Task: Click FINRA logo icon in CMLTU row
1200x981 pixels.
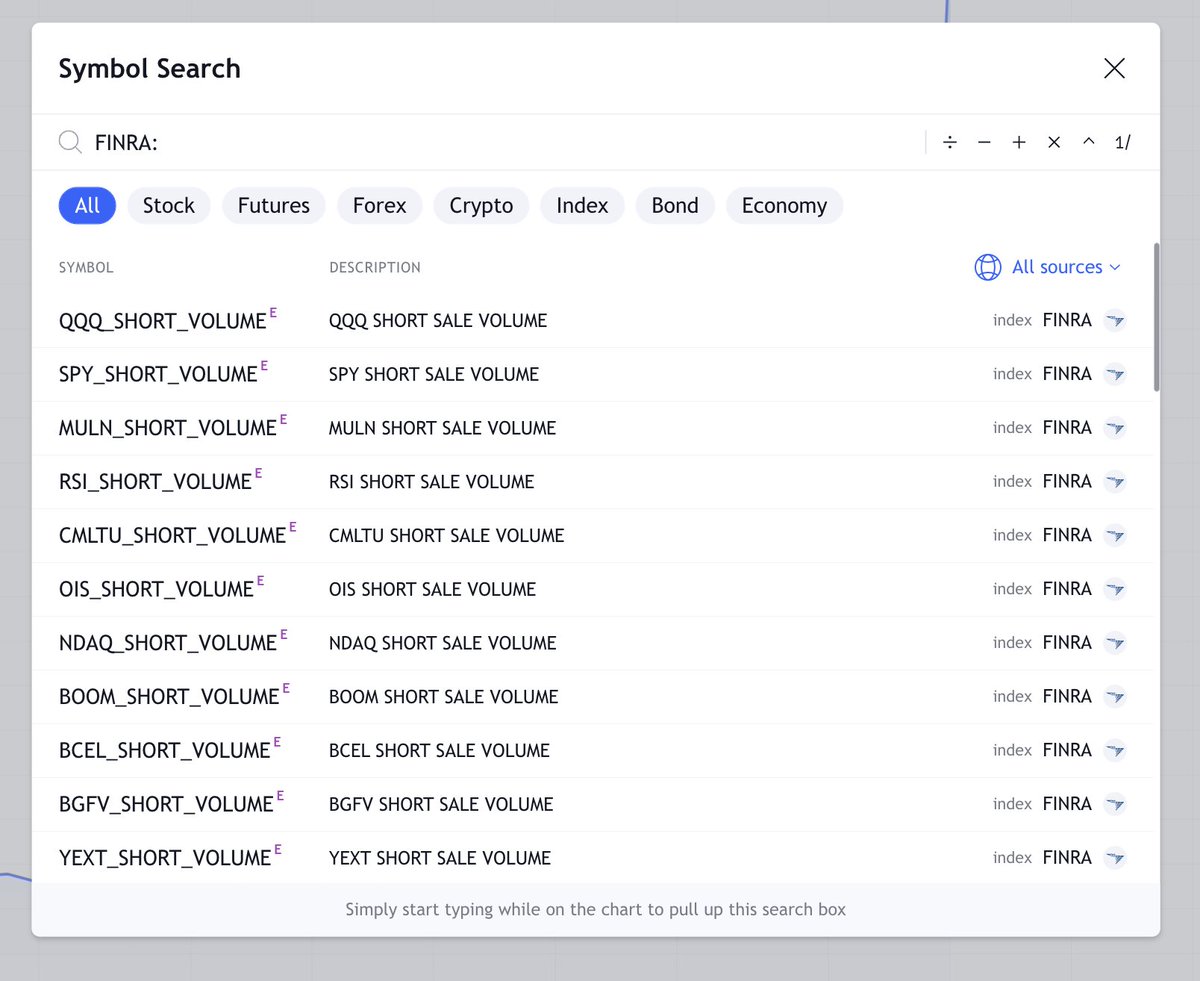Action: click(x=1115, y=535)
